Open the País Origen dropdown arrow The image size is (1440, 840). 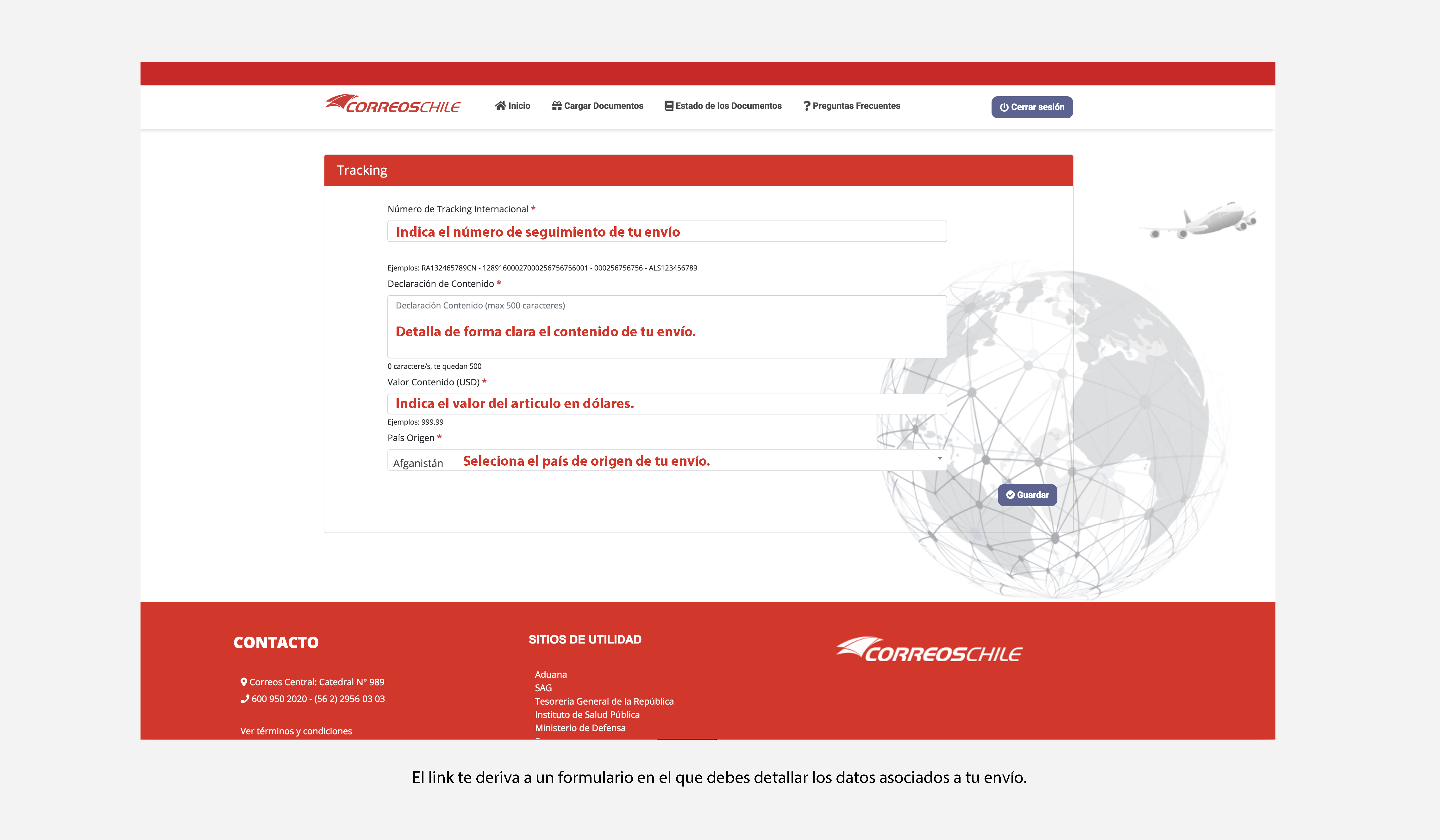tap(939, 459)
